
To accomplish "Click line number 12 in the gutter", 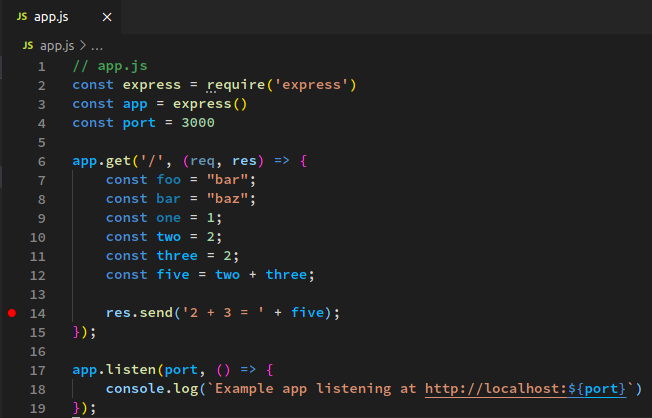I will (x=37, y=275).
